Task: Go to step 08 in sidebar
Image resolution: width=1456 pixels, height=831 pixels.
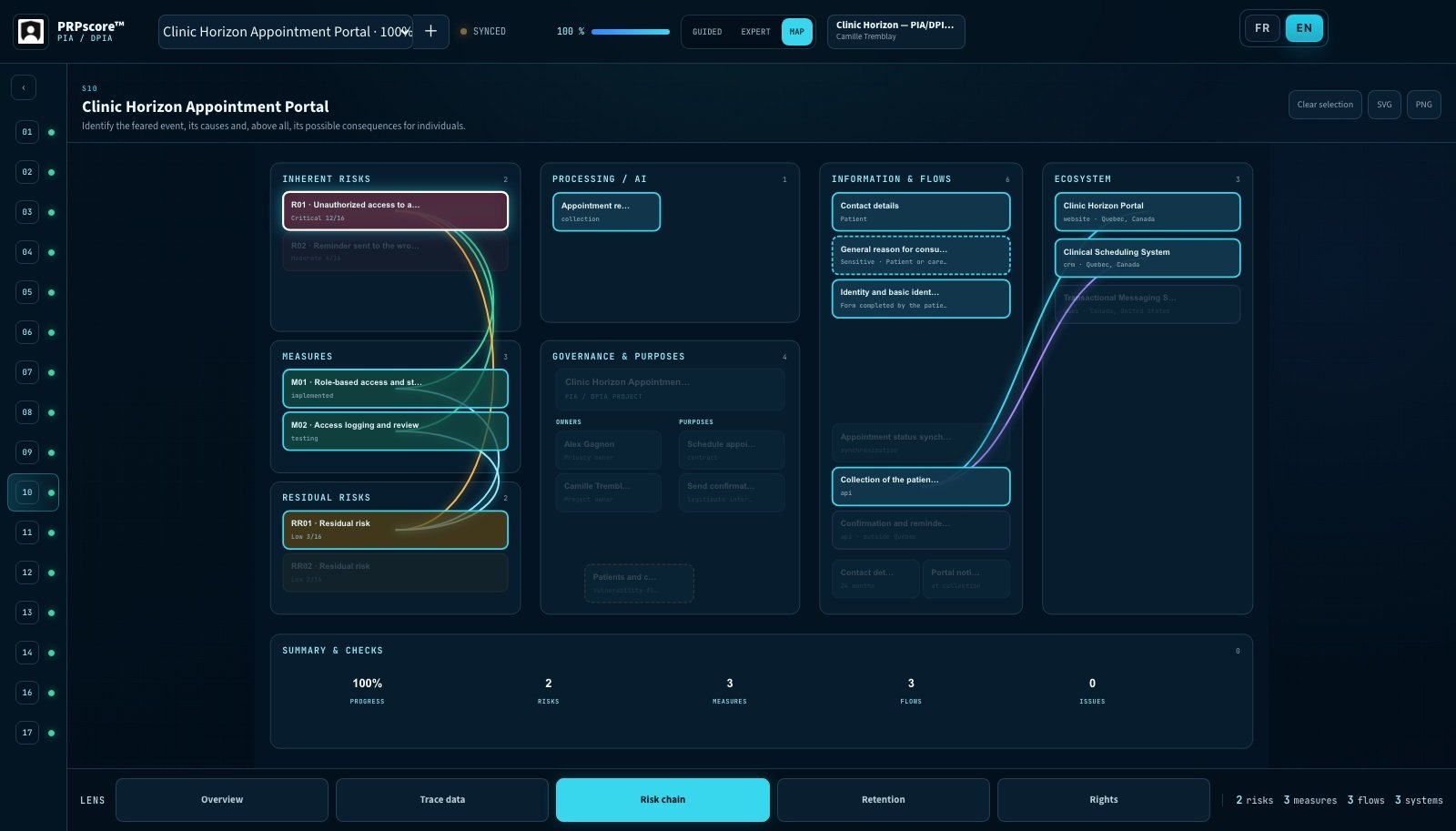Action: pos(27,412)
